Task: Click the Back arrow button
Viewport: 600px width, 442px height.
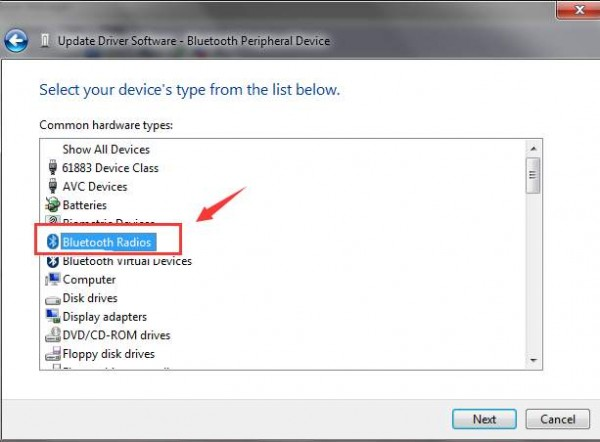Action: (x=16, y=41)
